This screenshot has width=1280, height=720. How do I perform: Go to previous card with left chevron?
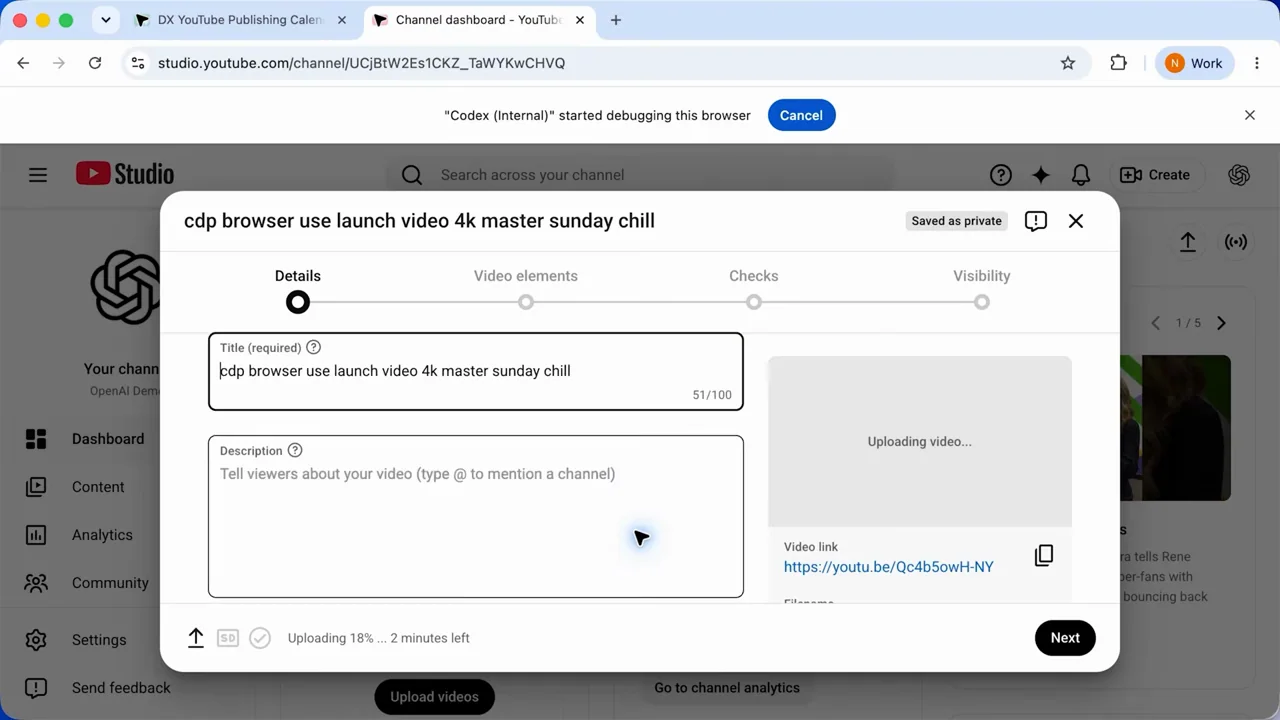(1156, 323)
